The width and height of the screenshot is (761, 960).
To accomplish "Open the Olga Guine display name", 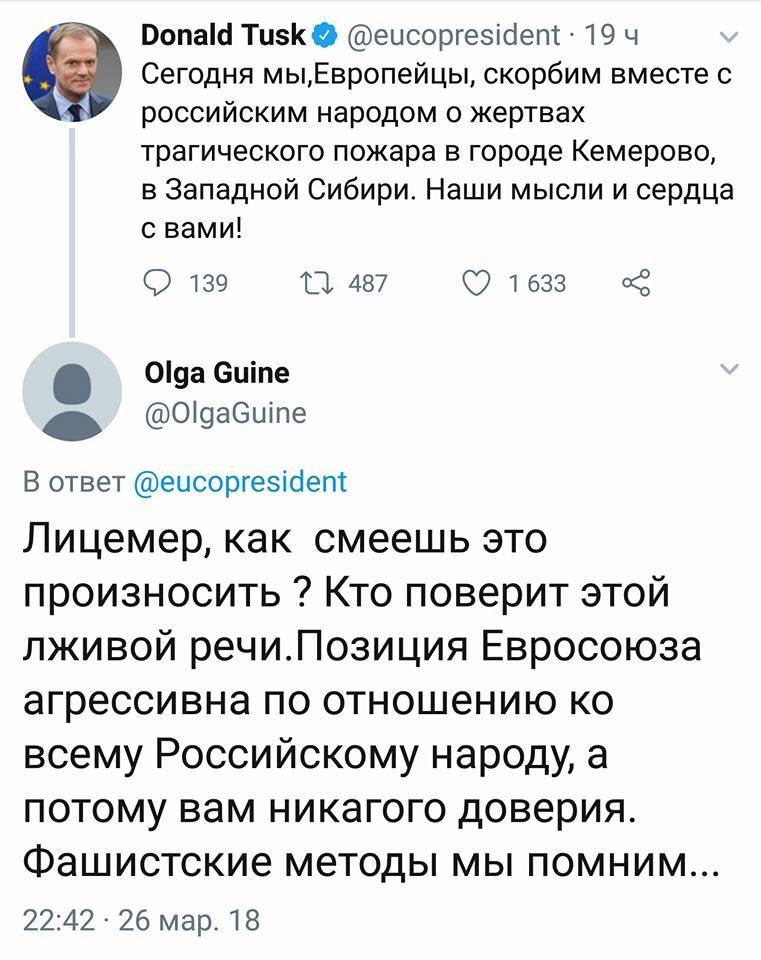I will (217, 373).
